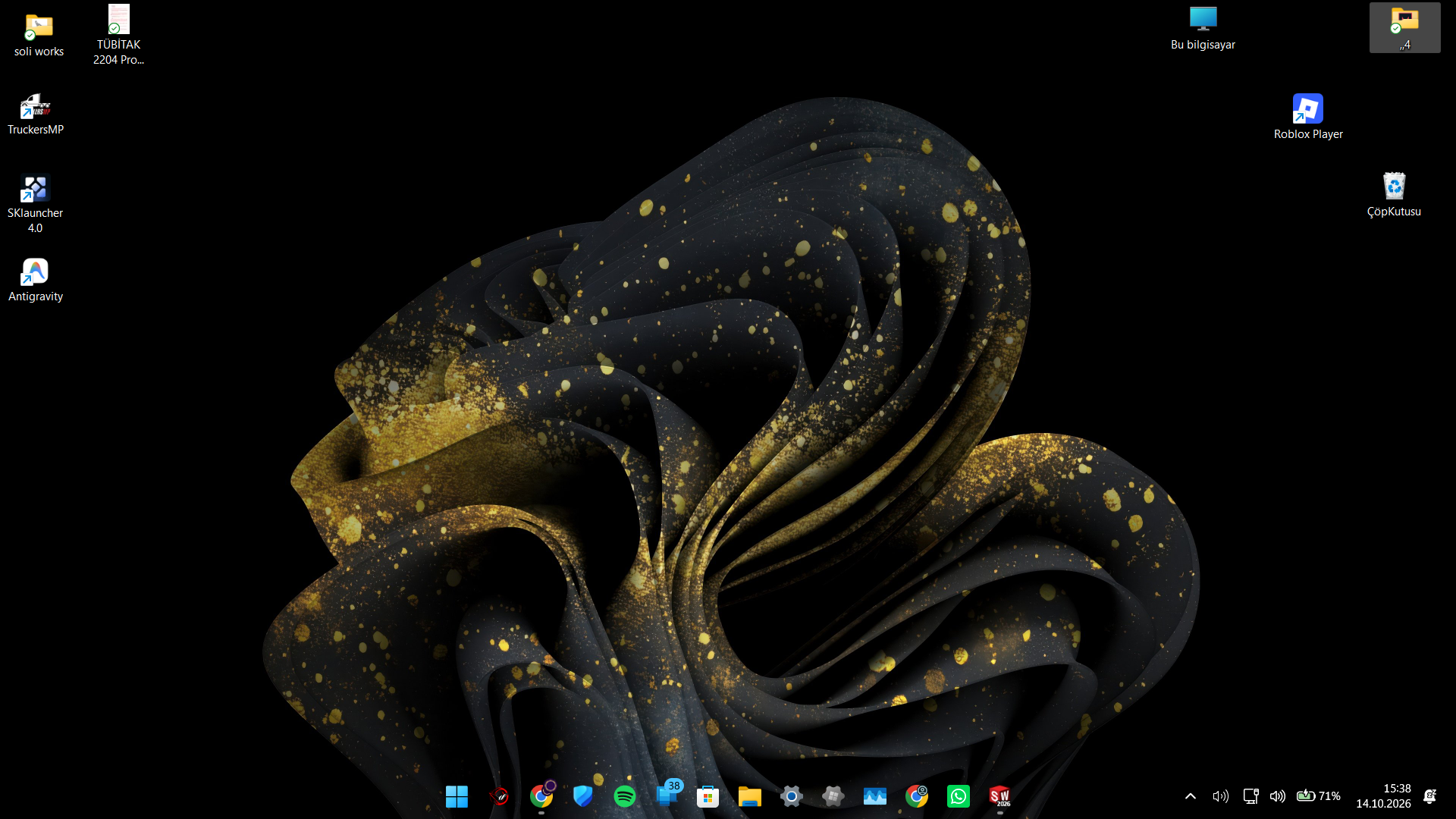Open File Explorer from the taskbar
The image size is (1456, 819).
coord(750,796)
